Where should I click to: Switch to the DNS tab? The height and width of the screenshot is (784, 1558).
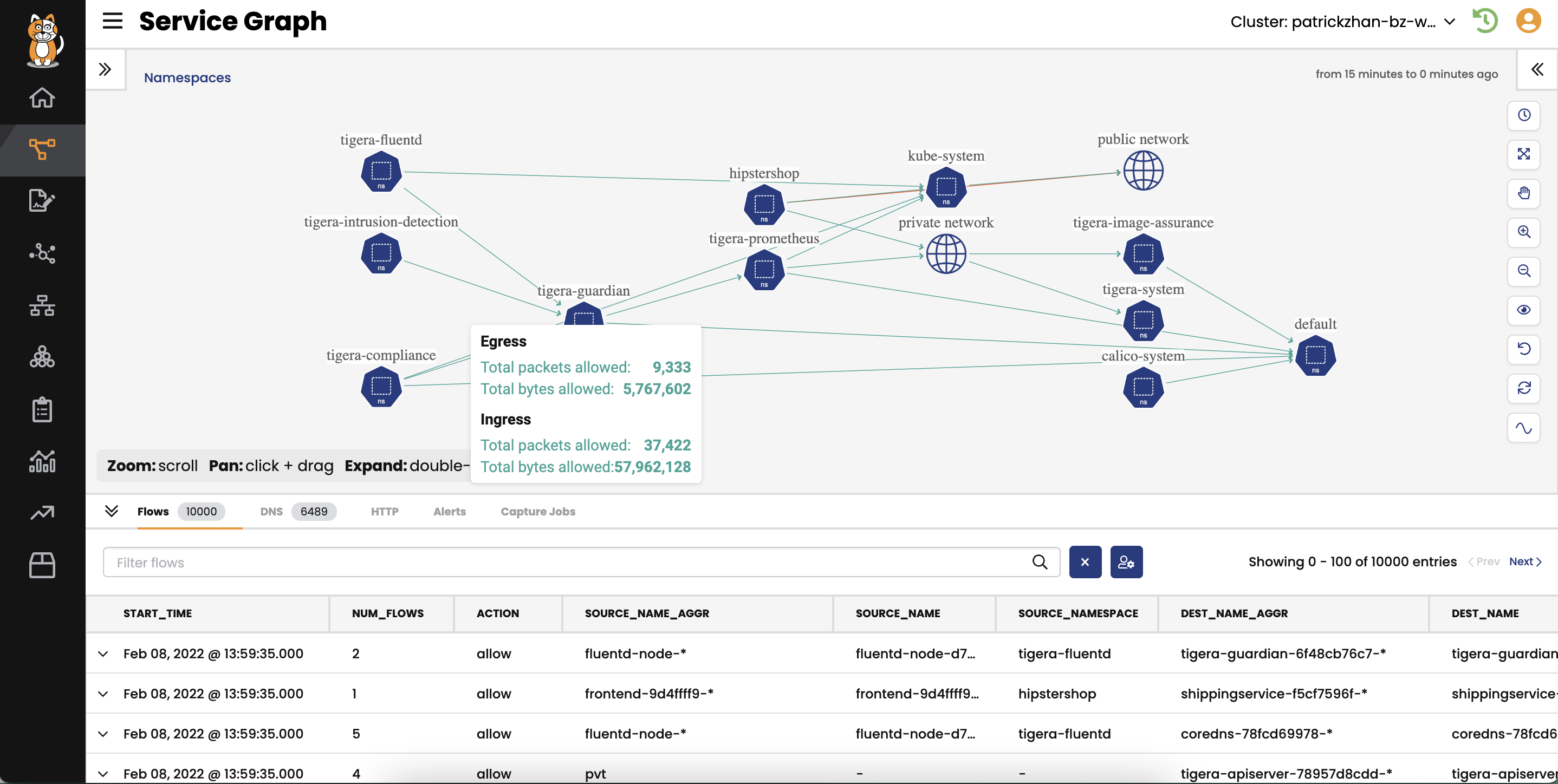[271, 511]
